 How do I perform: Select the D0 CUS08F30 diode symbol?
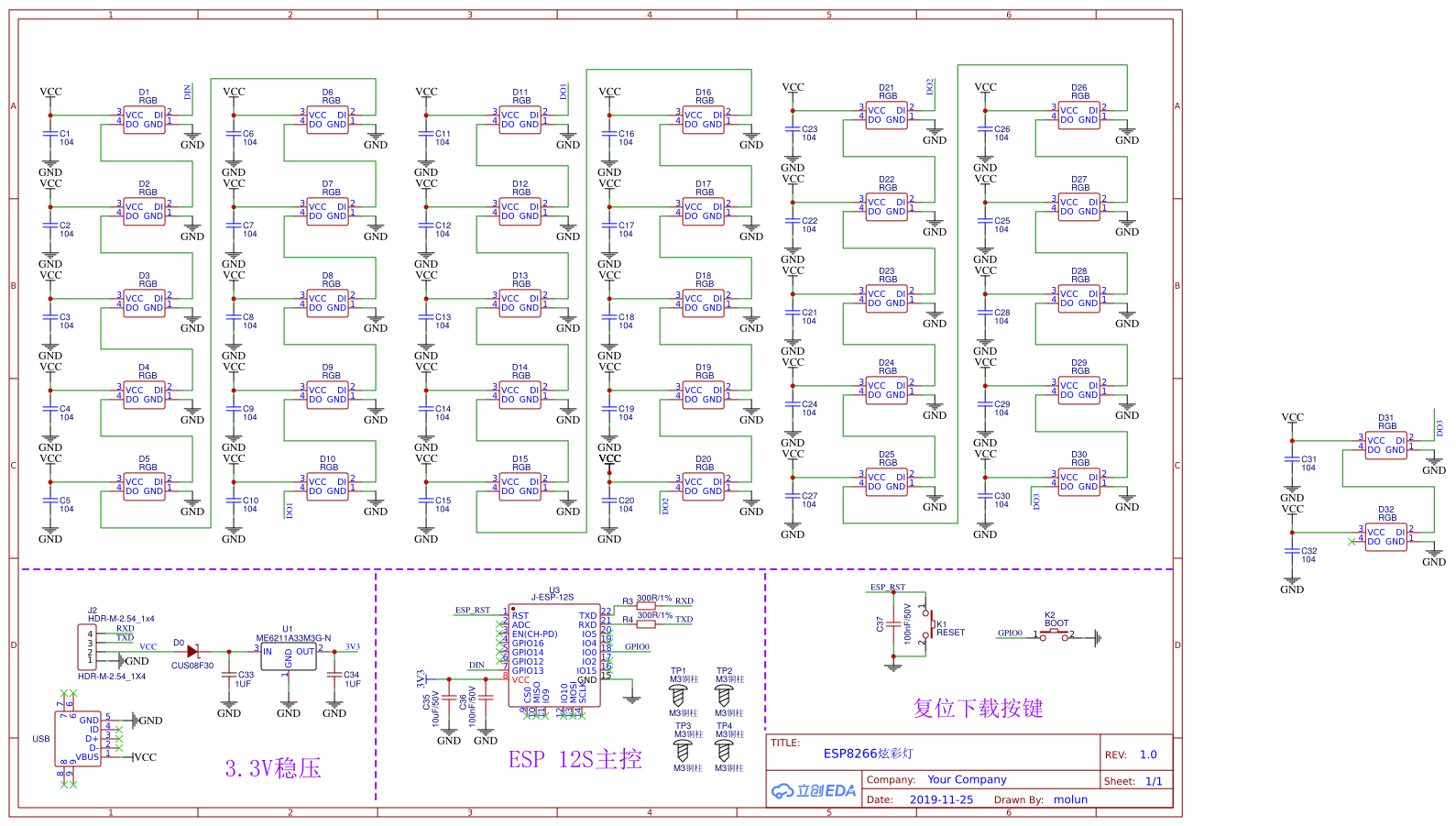point(192,652)
